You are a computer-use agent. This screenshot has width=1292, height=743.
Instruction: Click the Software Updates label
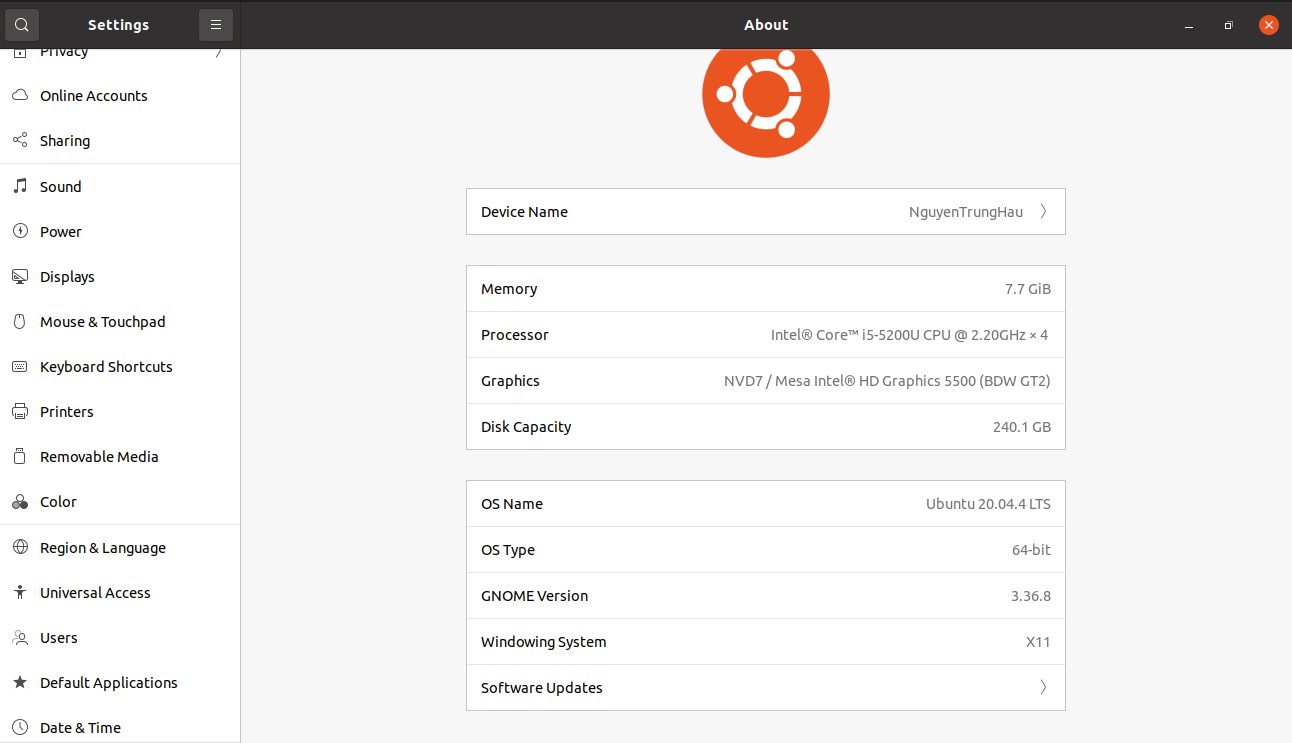tap(542, 688)
